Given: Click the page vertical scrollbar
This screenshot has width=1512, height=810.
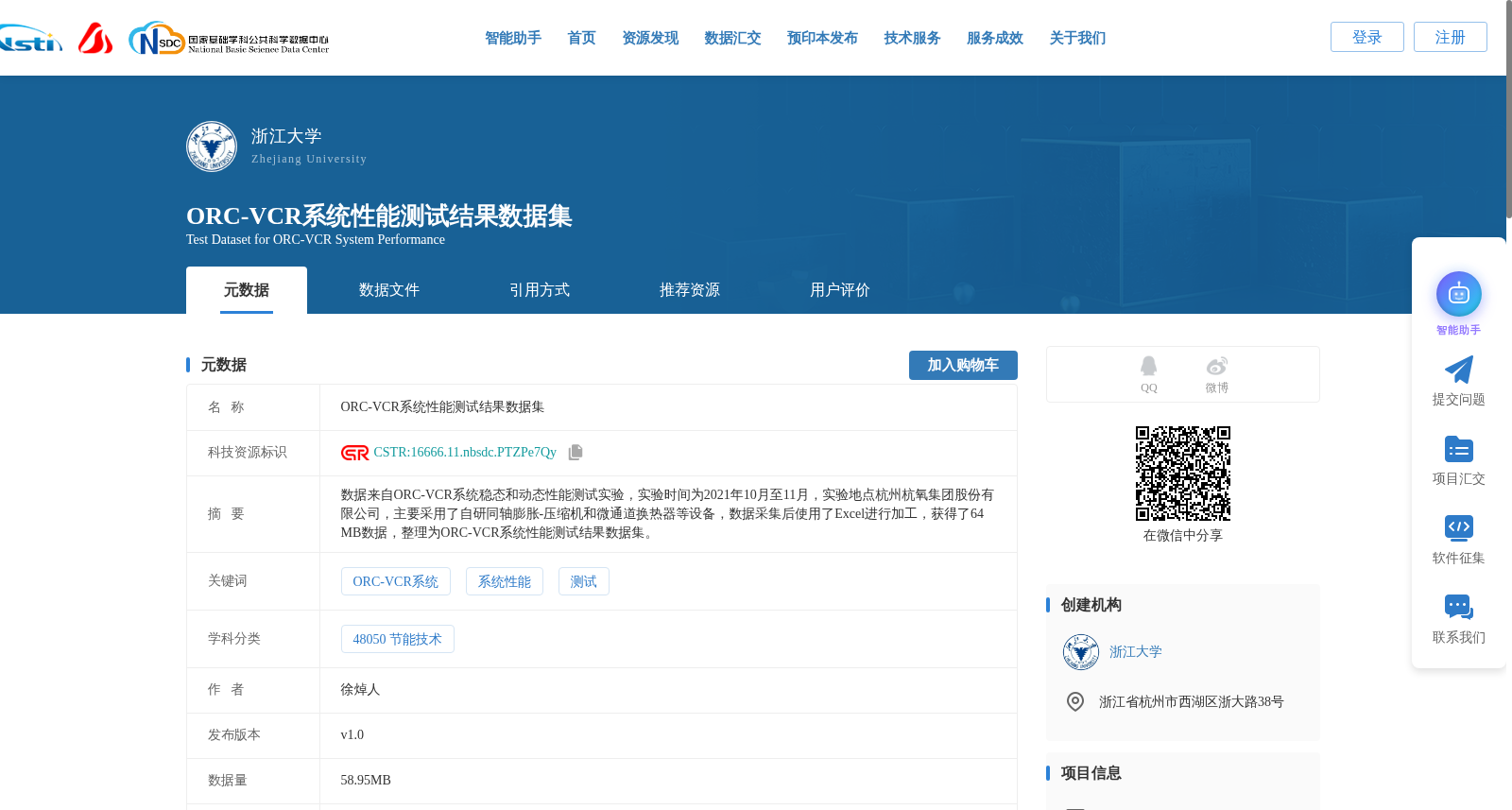Looking at the screenshot, I should (x=1508, y=110).
